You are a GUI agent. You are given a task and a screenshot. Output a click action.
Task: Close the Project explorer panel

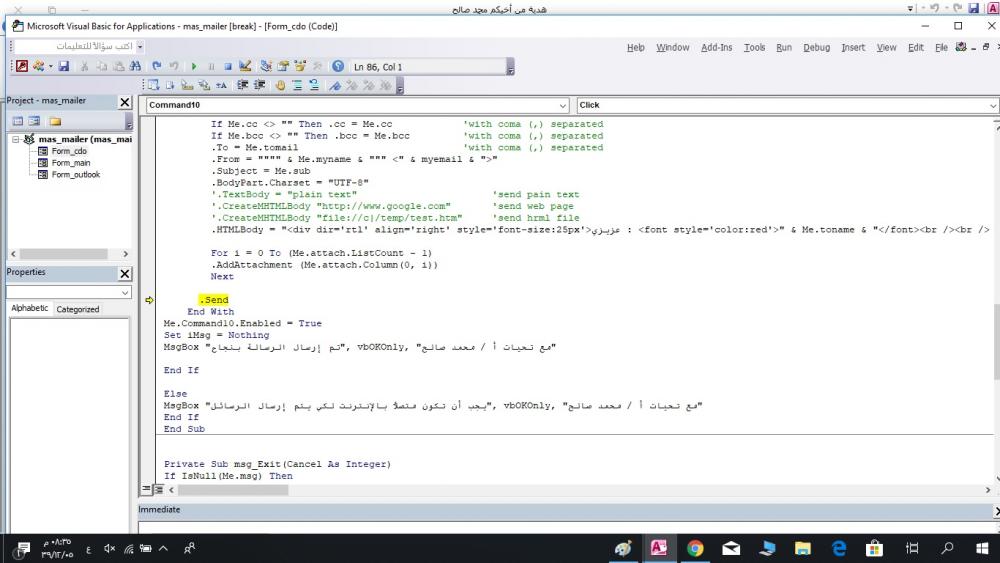(125, 102)
